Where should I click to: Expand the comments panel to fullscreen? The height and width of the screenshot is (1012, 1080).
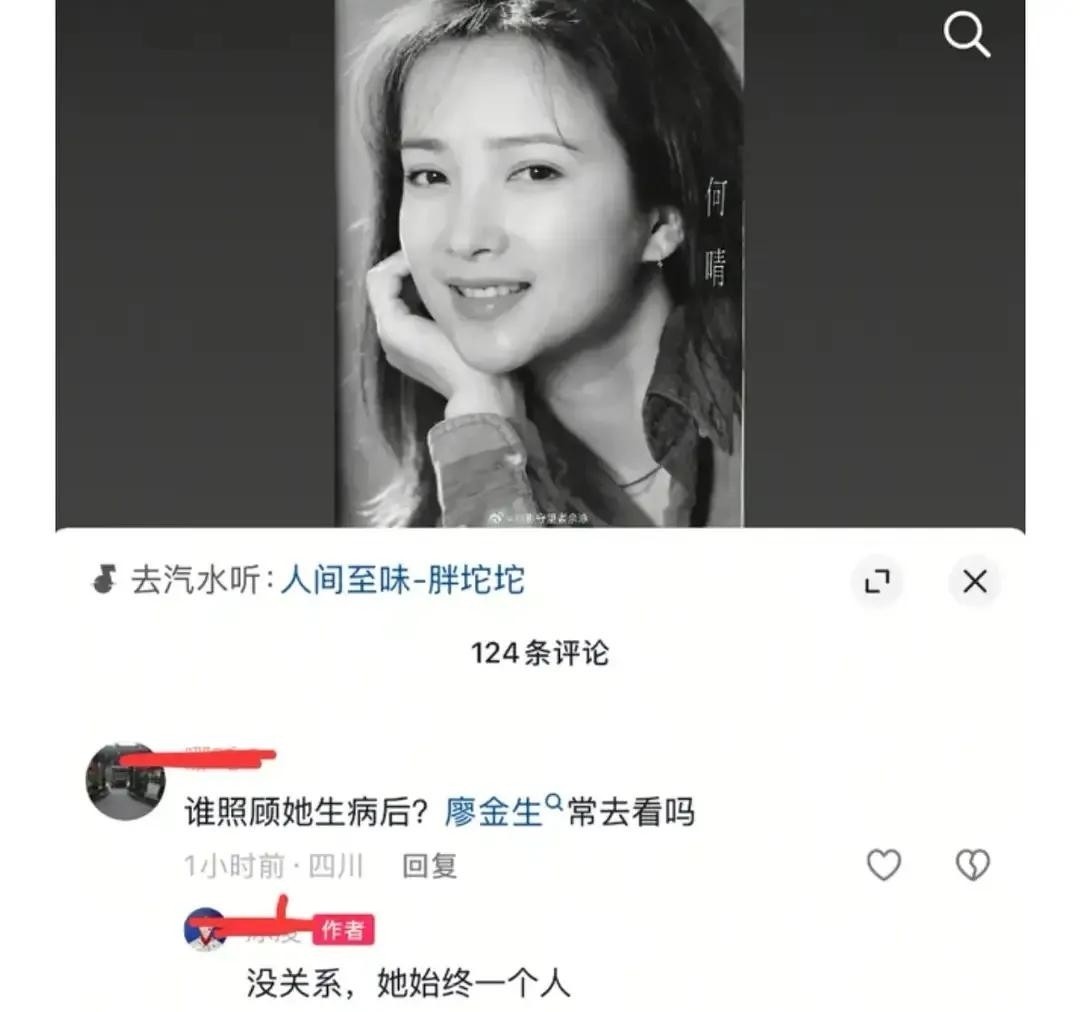[878, 582]
